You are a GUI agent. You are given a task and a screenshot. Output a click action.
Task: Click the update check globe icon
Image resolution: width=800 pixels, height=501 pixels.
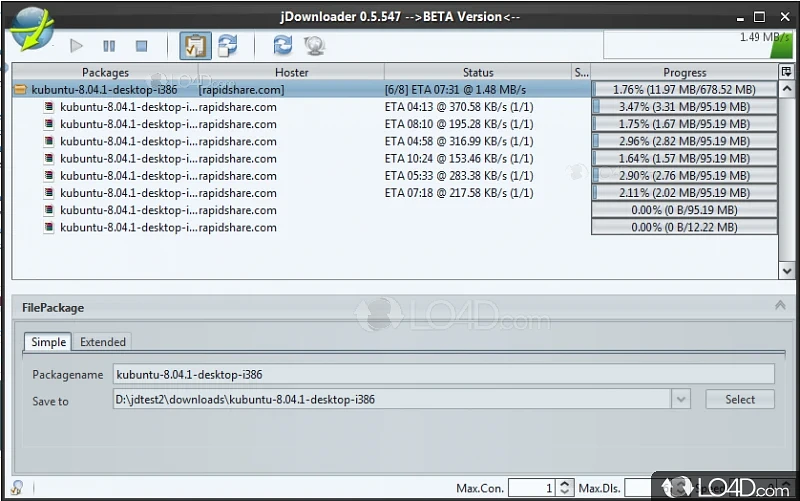tap(315, 45)
